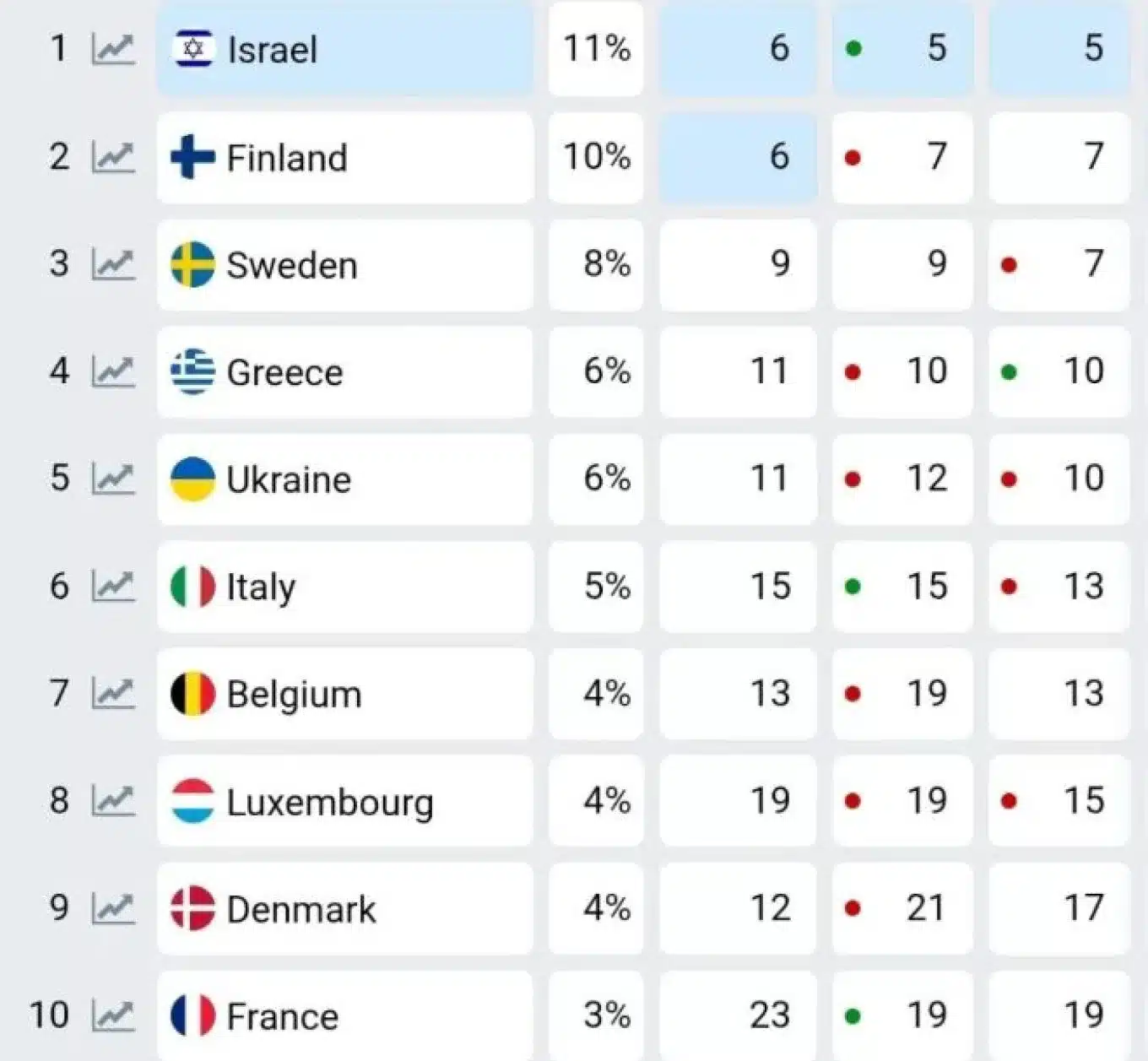Select Finland's 10% winning chance cell

pos(596,157)
